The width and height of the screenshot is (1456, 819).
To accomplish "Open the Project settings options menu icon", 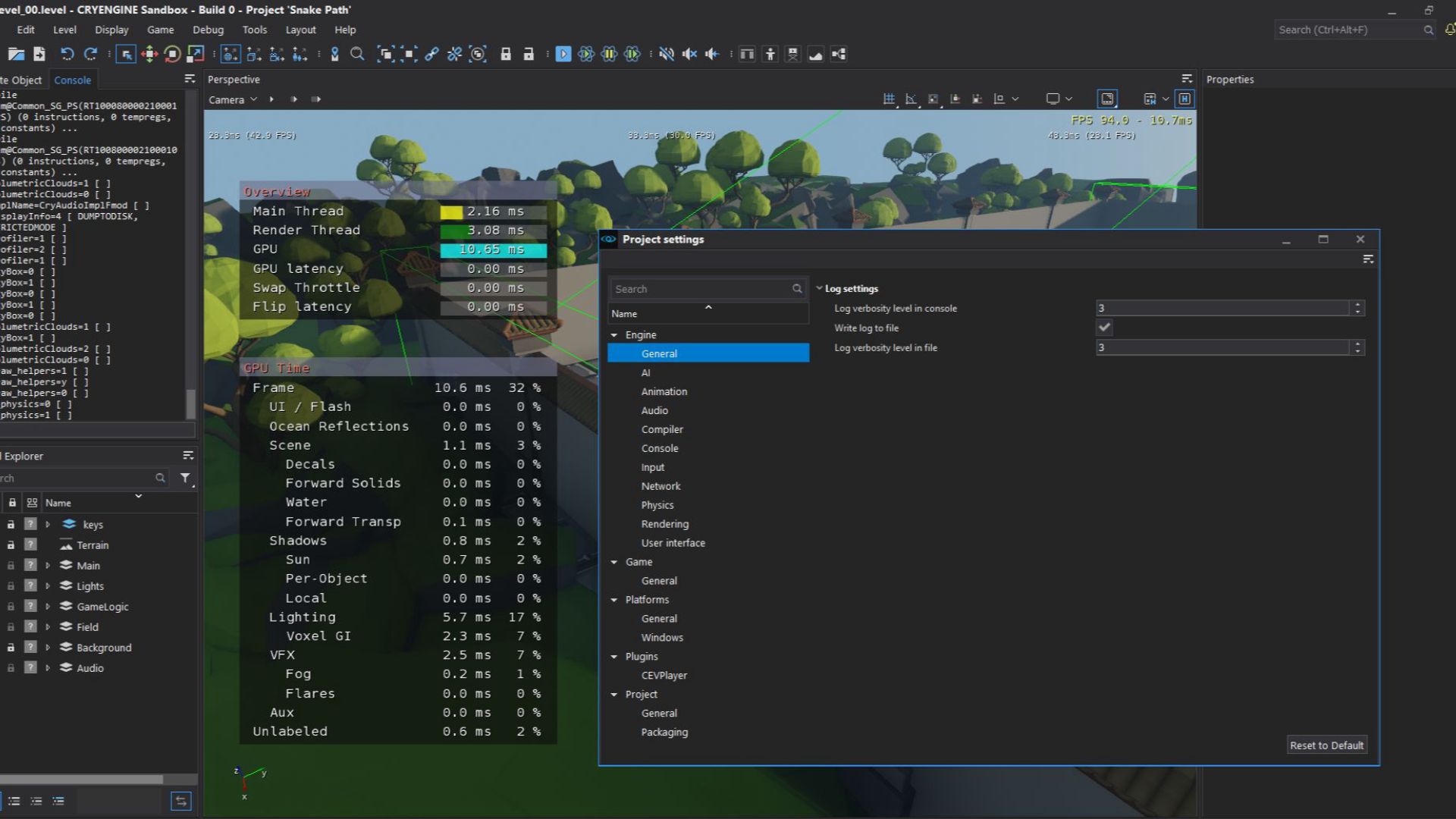I will point(1368,259).
